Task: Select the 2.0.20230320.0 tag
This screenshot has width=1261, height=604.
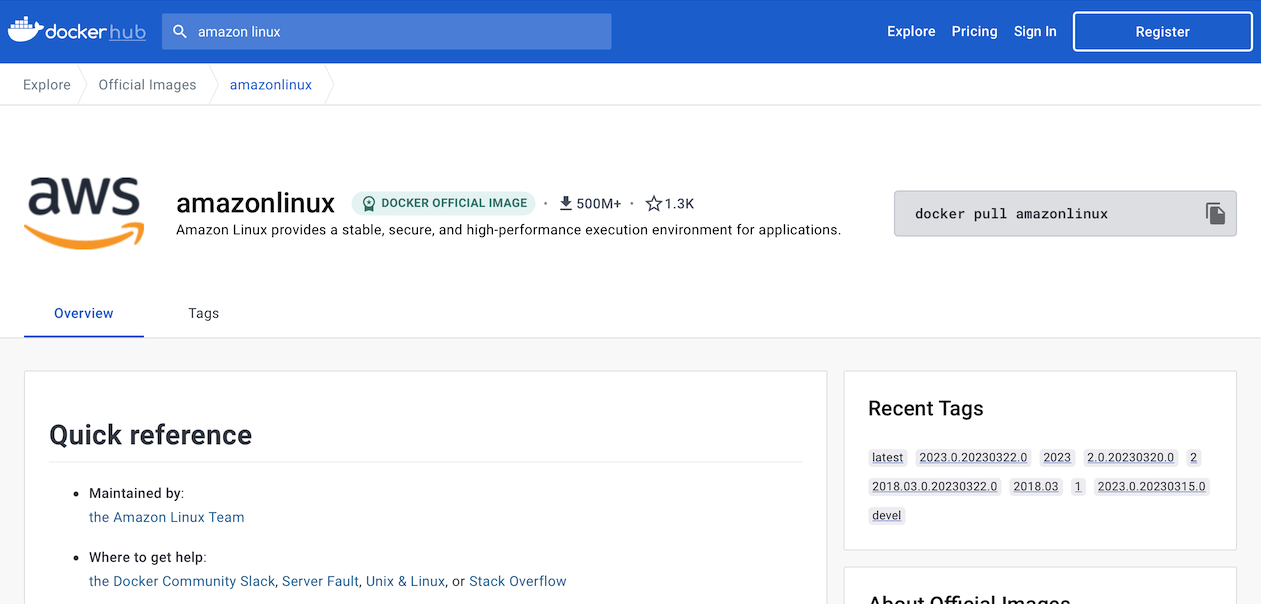Action: (x=1130, y=458)
